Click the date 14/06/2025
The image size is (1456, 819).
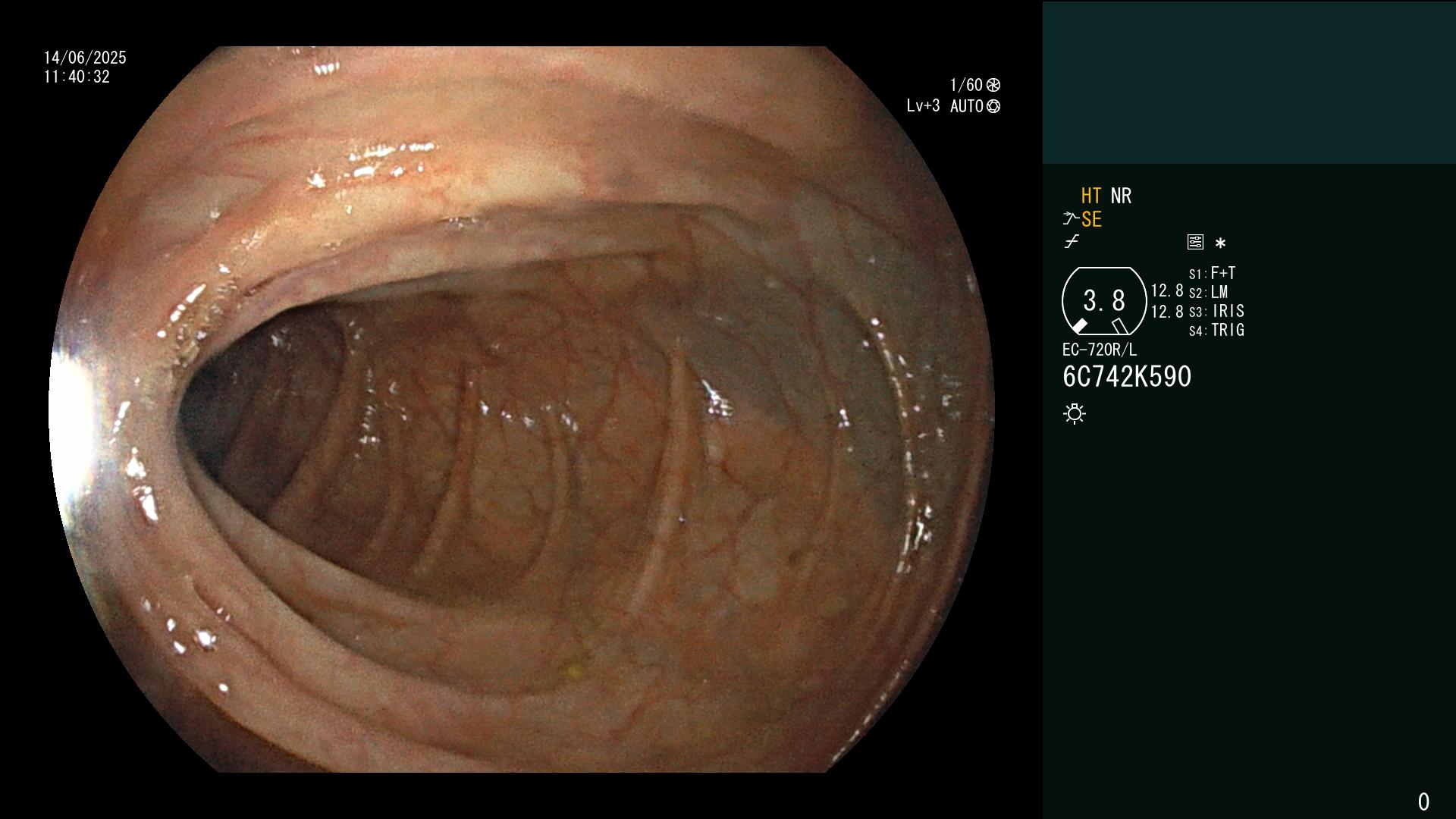(85, 58)
